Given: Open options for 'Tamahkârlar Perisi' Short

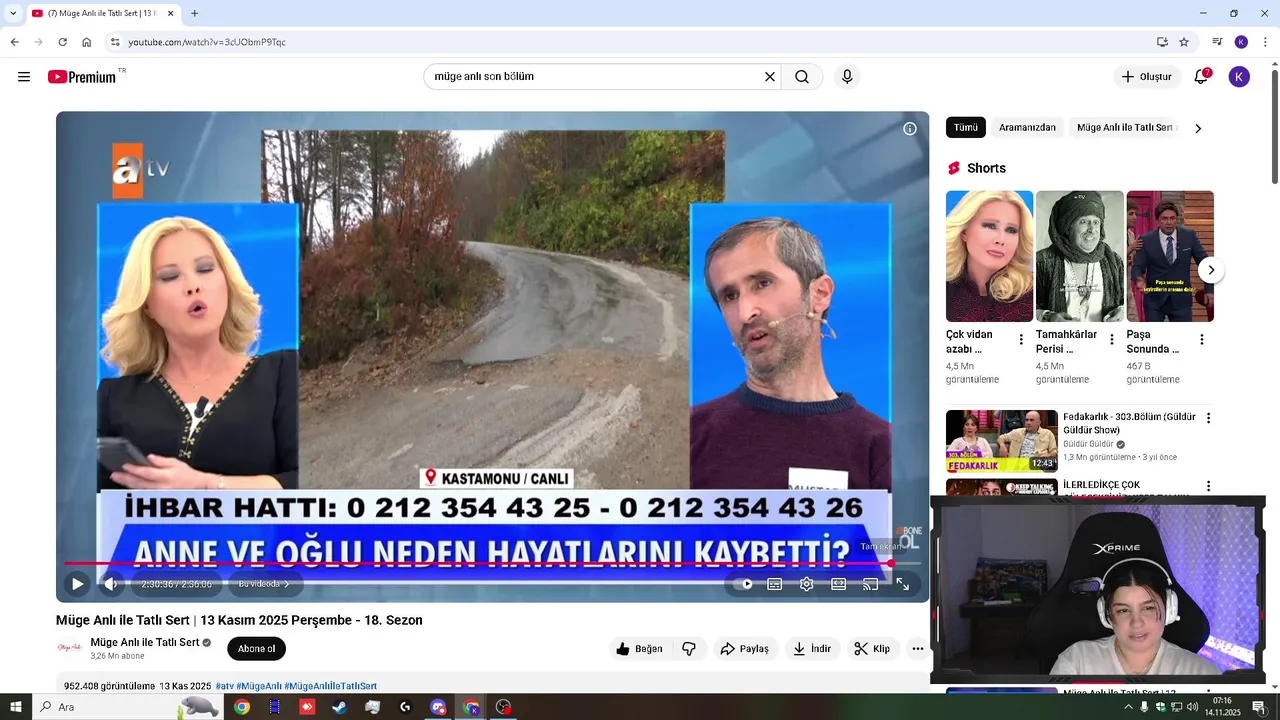Looking at the screenshot, I should point(1111,340).
